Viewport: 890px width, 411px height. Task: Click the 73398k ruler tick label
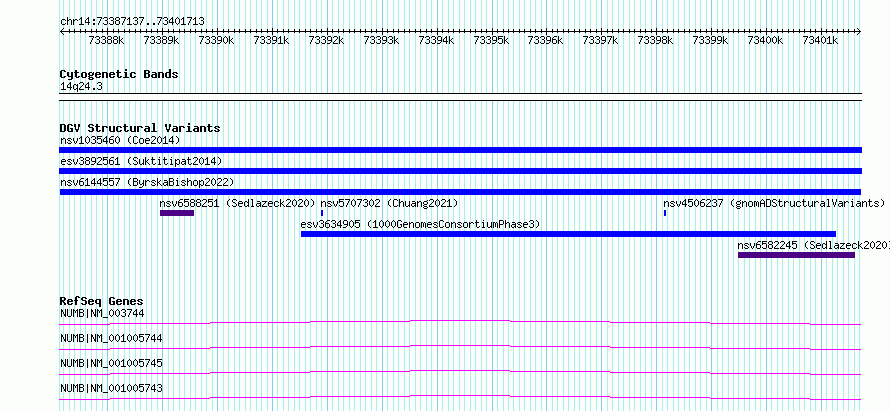(x=656, y=40)
